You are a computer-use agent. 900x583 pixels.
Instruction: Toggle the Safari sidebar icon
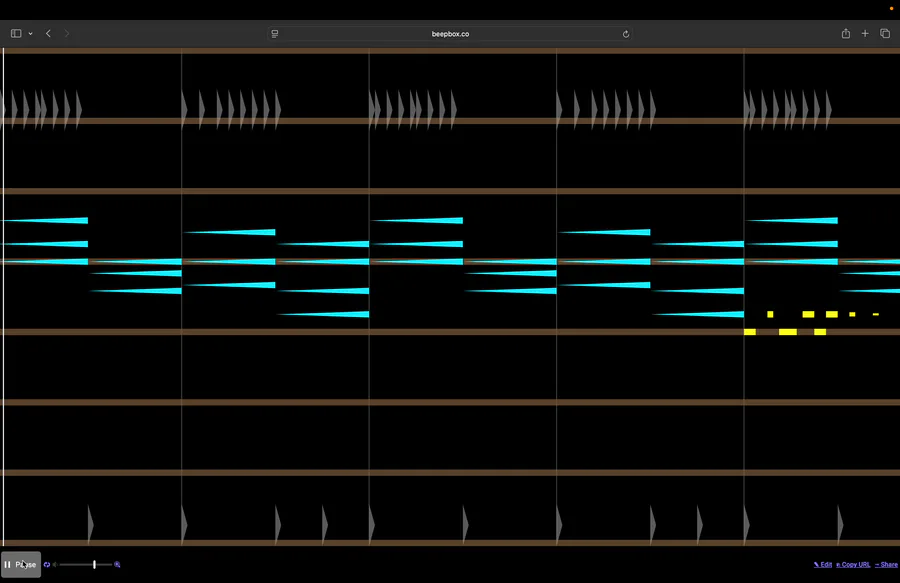click(x=16, y=34)
